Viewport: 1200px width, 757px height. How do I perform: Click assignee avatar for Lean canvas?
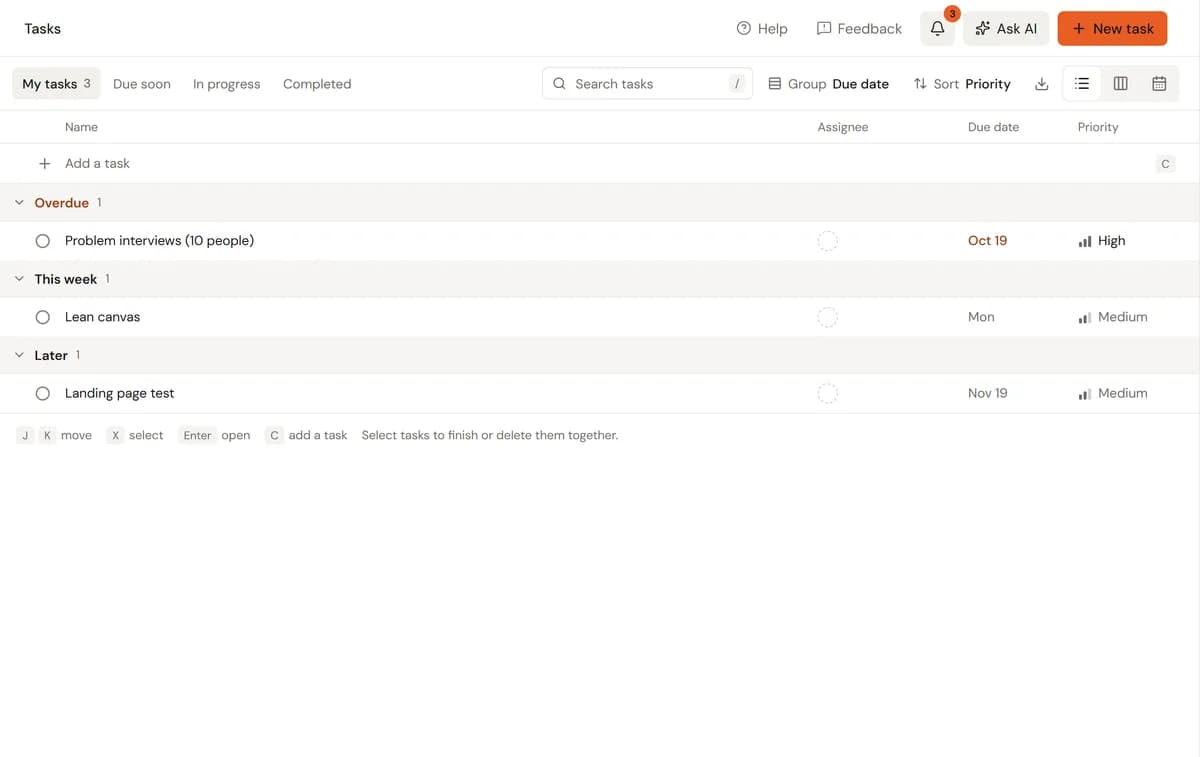click(827, 317)
